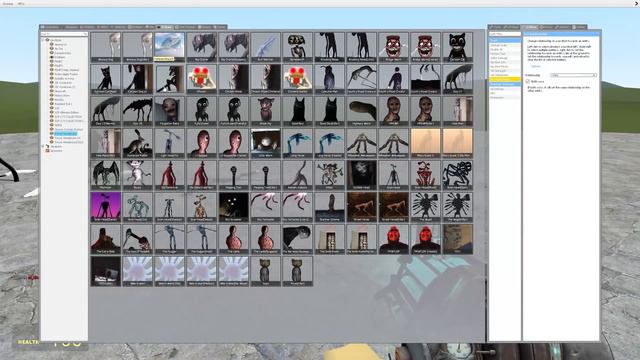Select the highlighted sky-blue background NPC thumbnail
640x360 pixels.
[169, 47]
